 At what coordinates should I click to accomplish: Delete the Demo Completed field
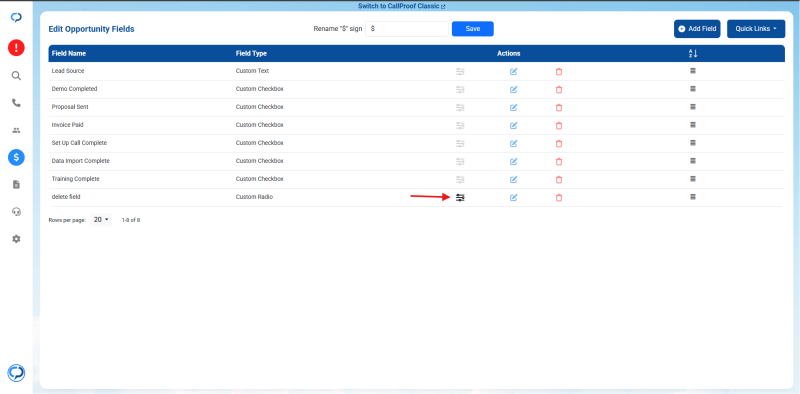(x=559, y=89)
